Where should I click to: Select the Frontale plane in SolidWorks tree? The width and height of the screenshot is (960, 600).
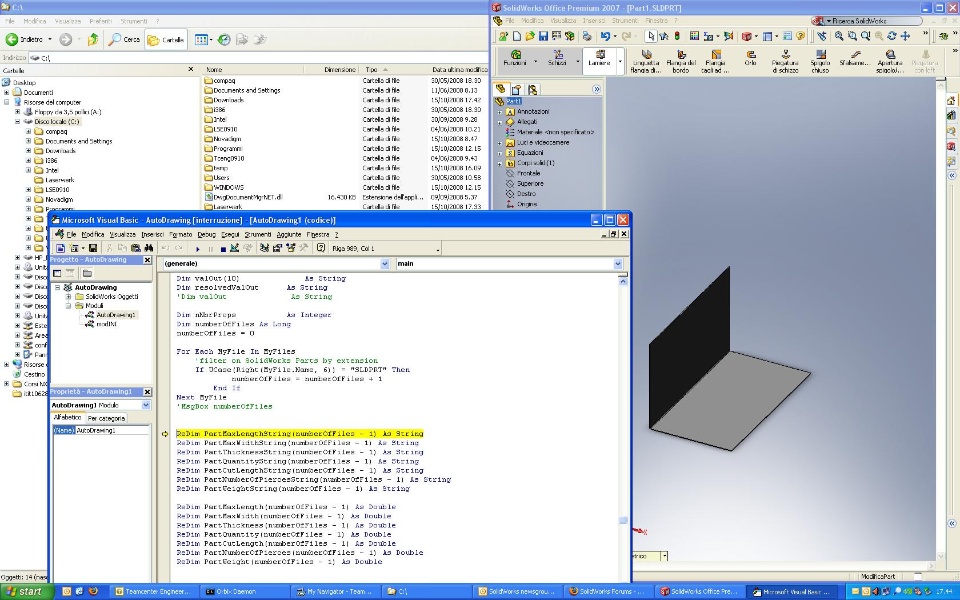pyautogui.click(x=528, y=173)
